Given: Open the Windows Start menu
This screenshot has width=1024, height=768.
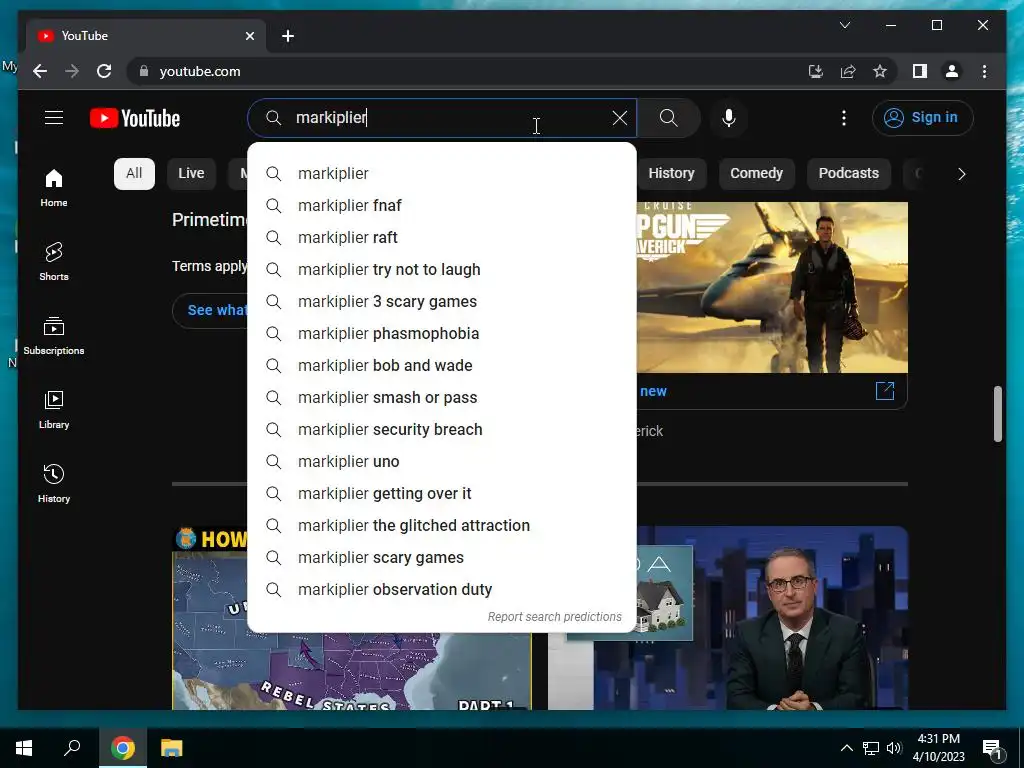Looking at the screenshot, I should pyautogui.click(x=24, y=748).
